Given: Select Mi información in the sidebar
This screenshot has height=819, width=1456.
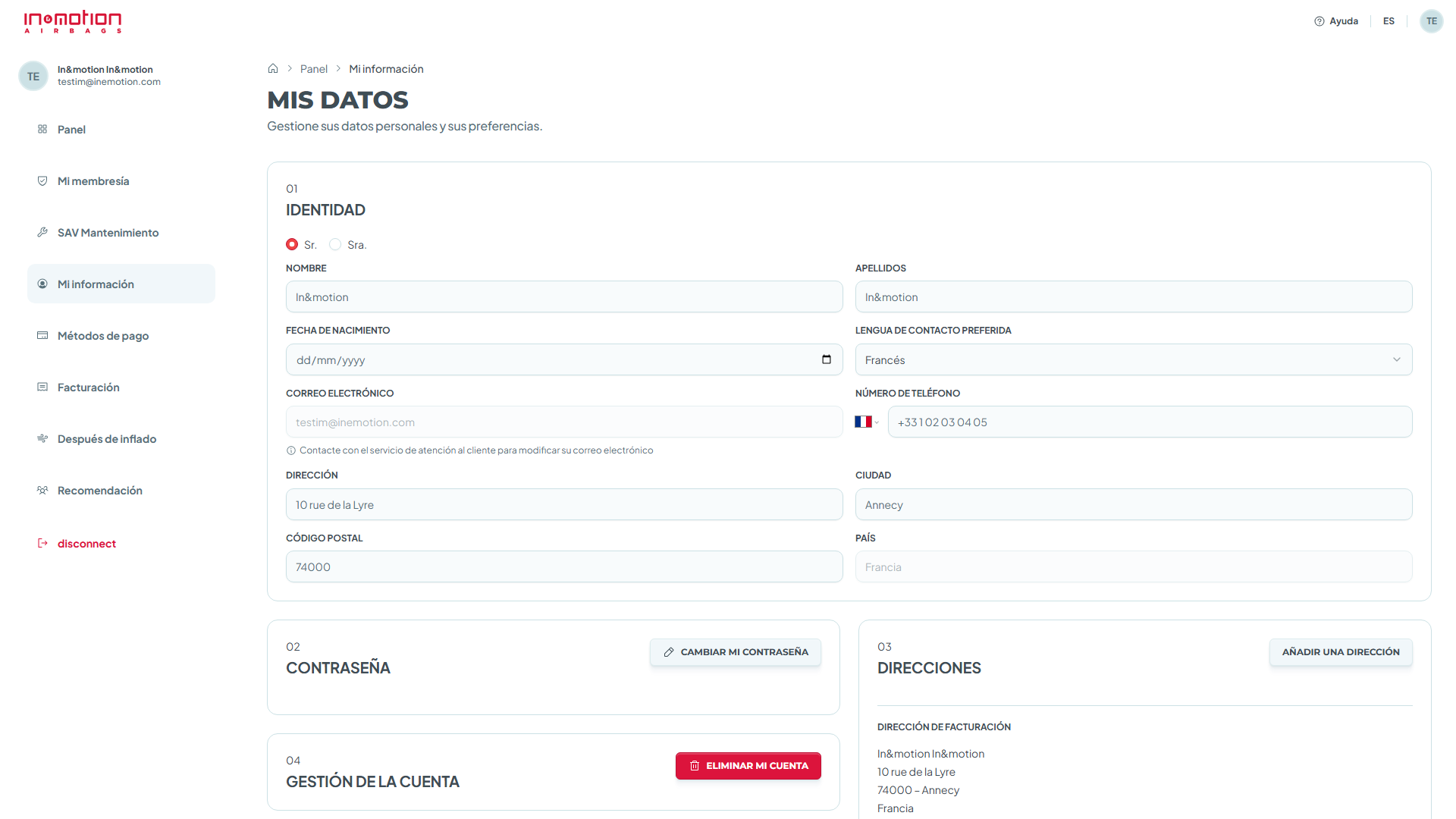Looking at the screenshot, I should (121, 284).
